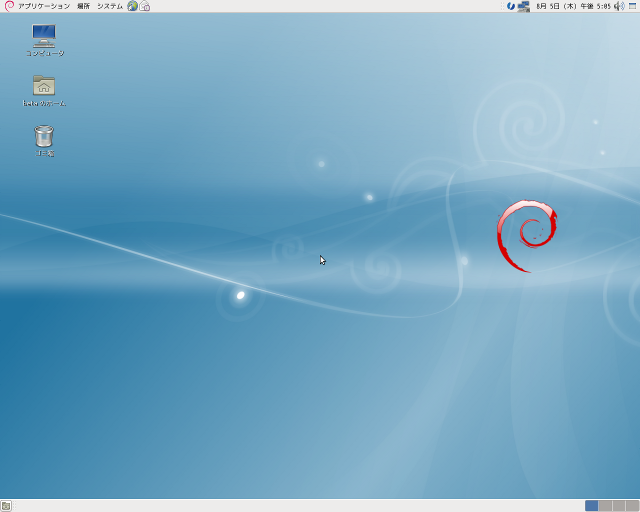Open the beta home folder icon

(44, 91)
